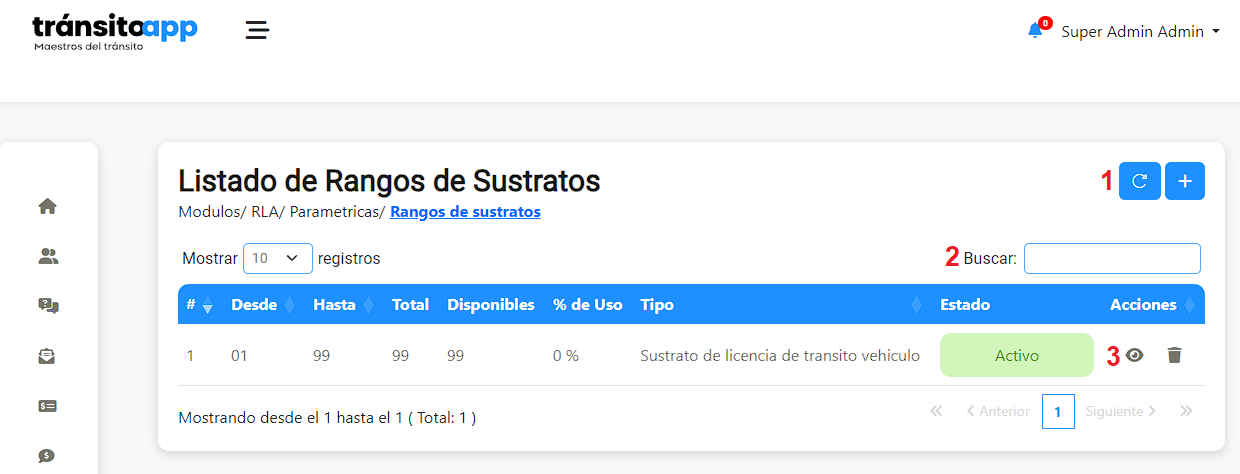This screenshot has width=1240, height=474.
Task: Open the Mostrar registros count dropdown
Action: tap(278, 258)
